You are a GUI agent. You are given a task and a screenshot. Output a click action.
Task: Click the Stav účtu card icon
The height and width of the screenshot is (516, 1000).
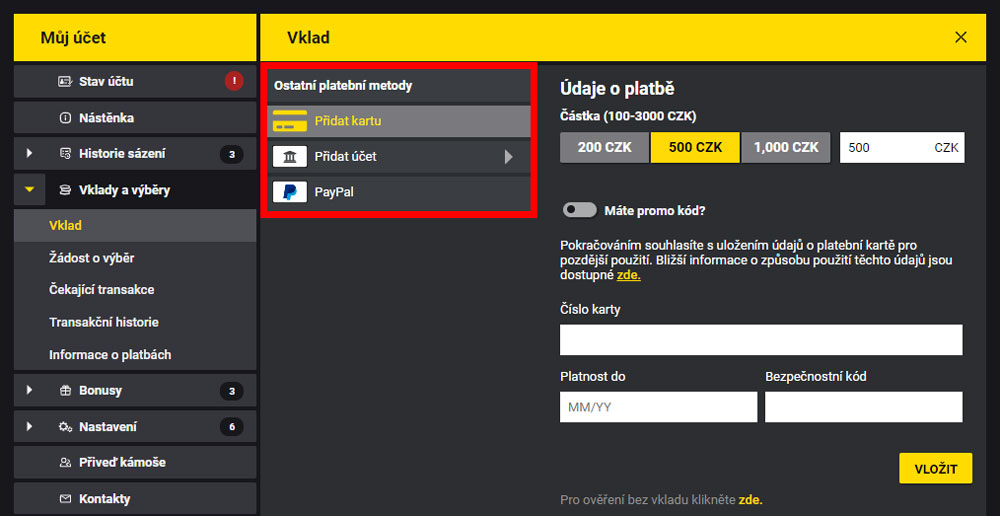click(65, 82)
